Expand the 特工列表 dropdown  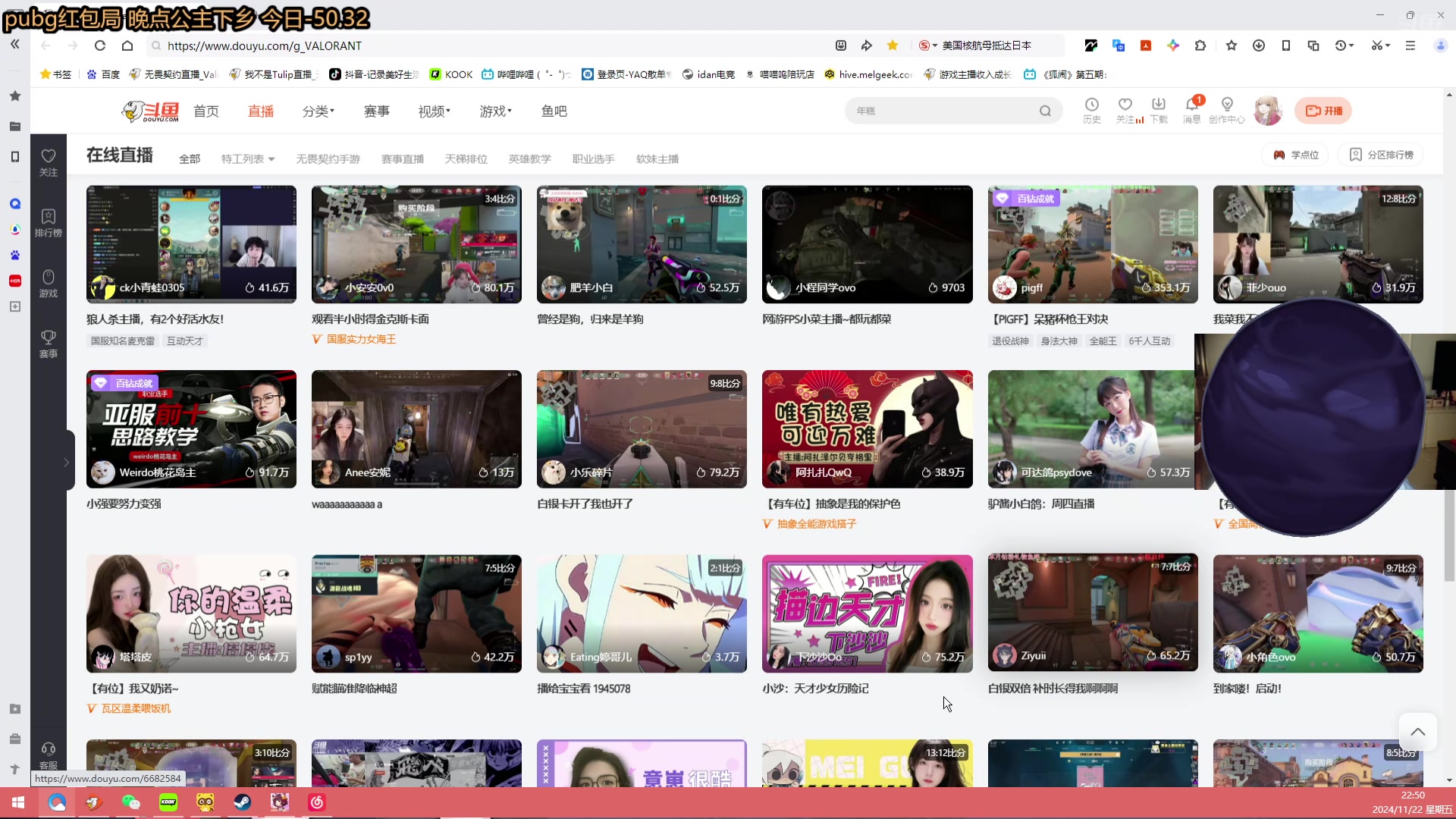248,159
